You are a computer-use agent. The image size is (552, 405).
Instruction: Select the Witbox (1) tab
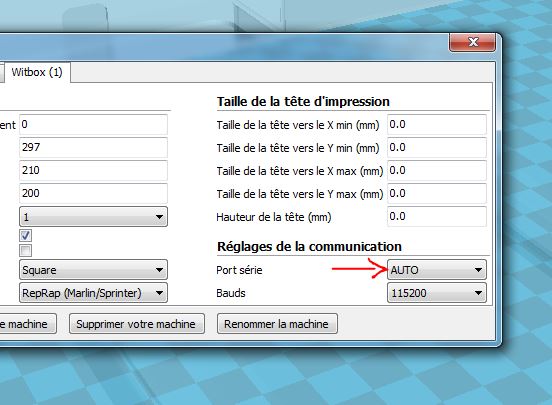[x=37, y=72]
